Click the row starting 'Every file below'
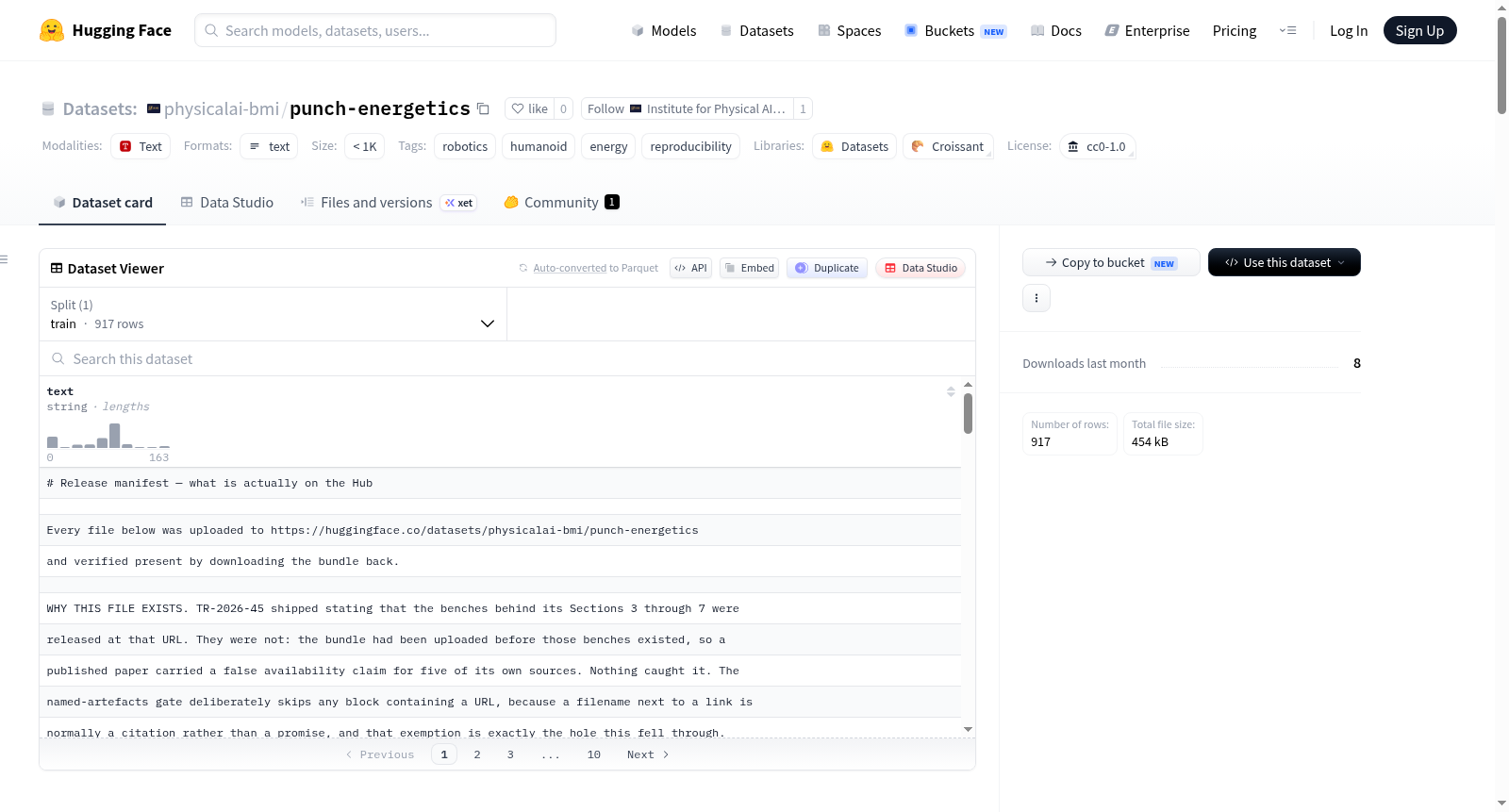1509x812 pixels. (x=501, y=530)
